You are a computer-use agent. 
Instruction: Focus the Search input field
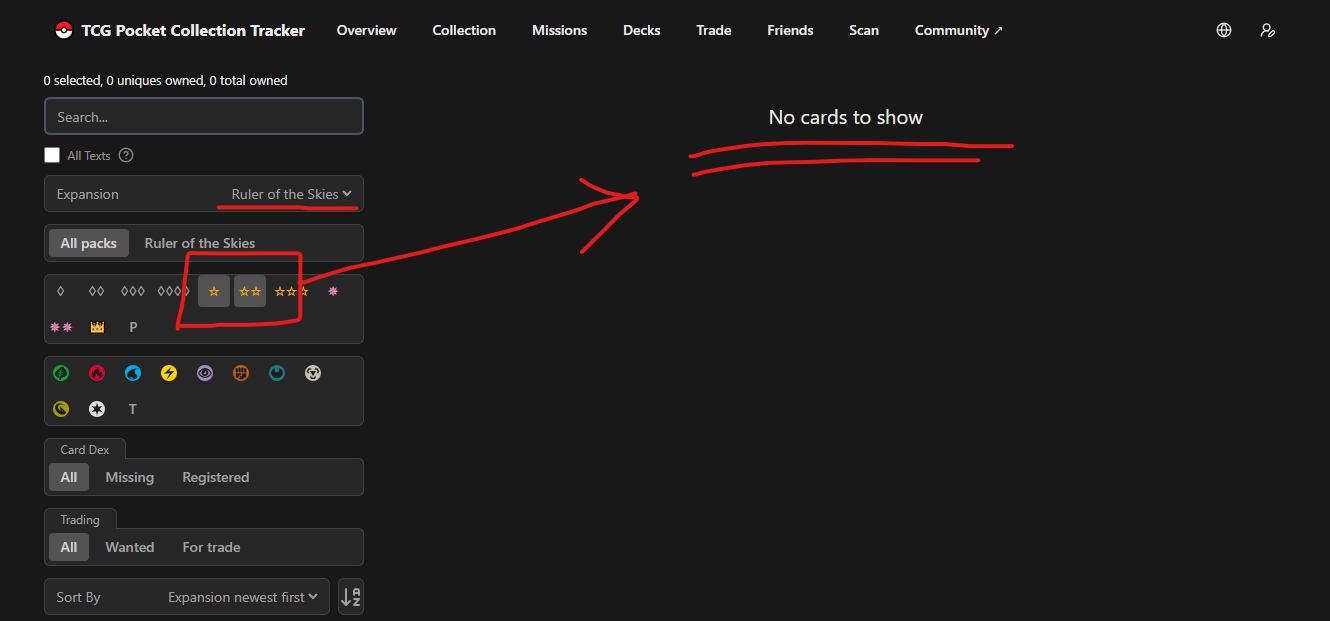(x=204, y=116)
